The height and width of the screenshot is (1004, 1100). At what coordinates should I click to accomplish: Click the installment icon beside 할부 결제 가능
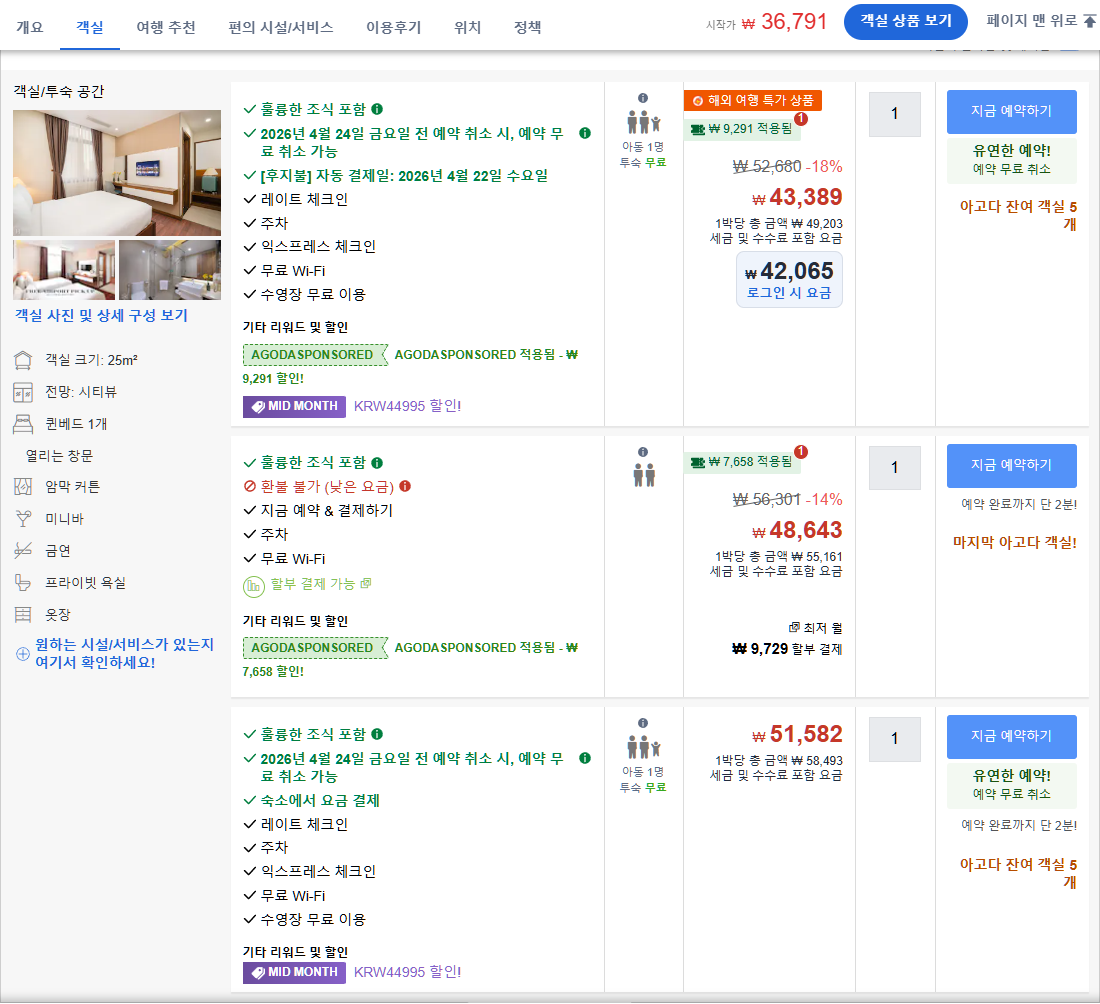(x=253, y=587)
